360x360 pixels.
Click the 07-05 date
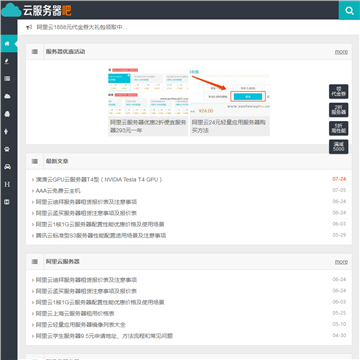point(339,190)
